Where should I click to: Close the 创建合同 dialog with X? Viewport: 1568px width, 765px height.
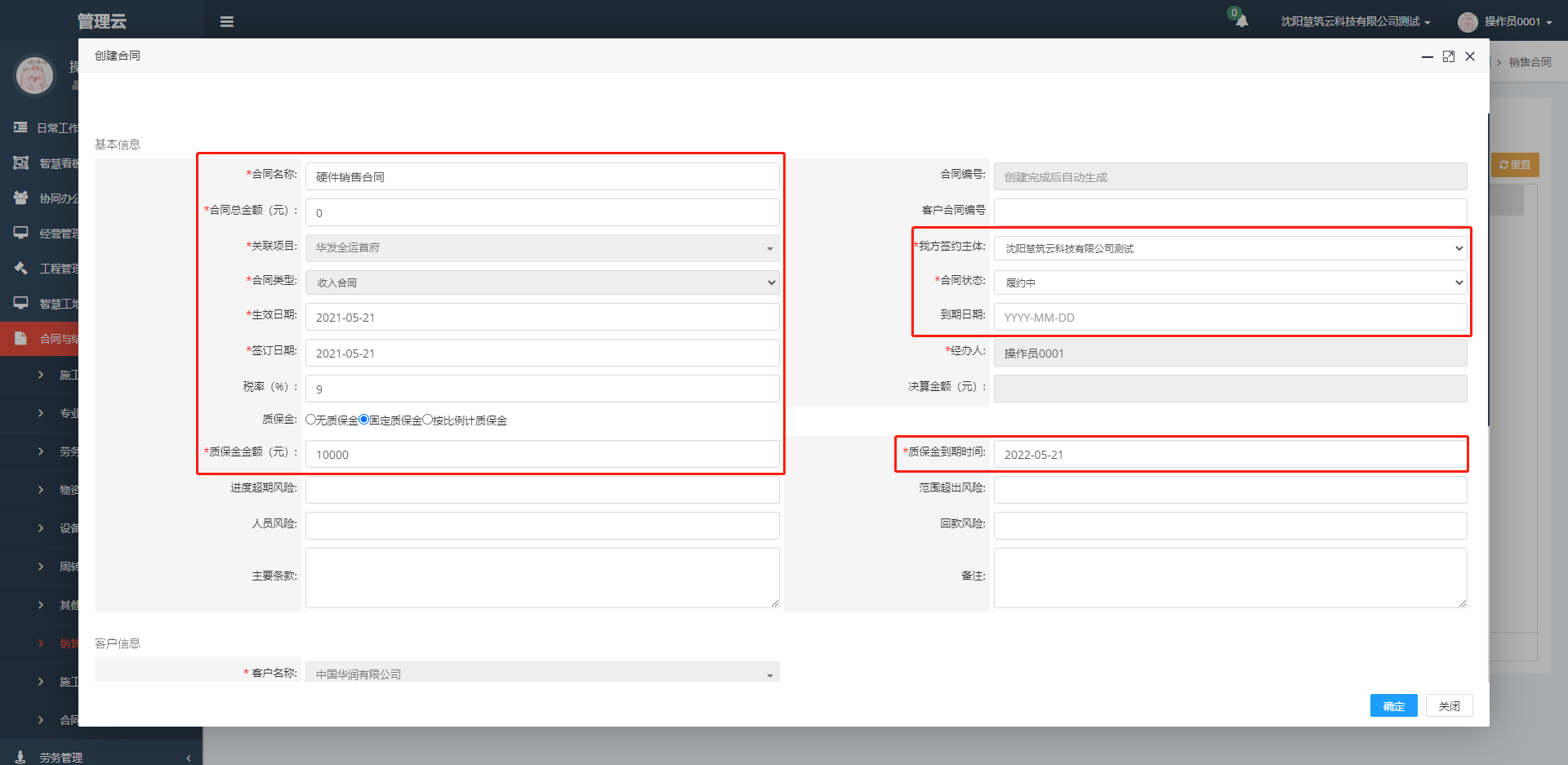pos(1470,56)
